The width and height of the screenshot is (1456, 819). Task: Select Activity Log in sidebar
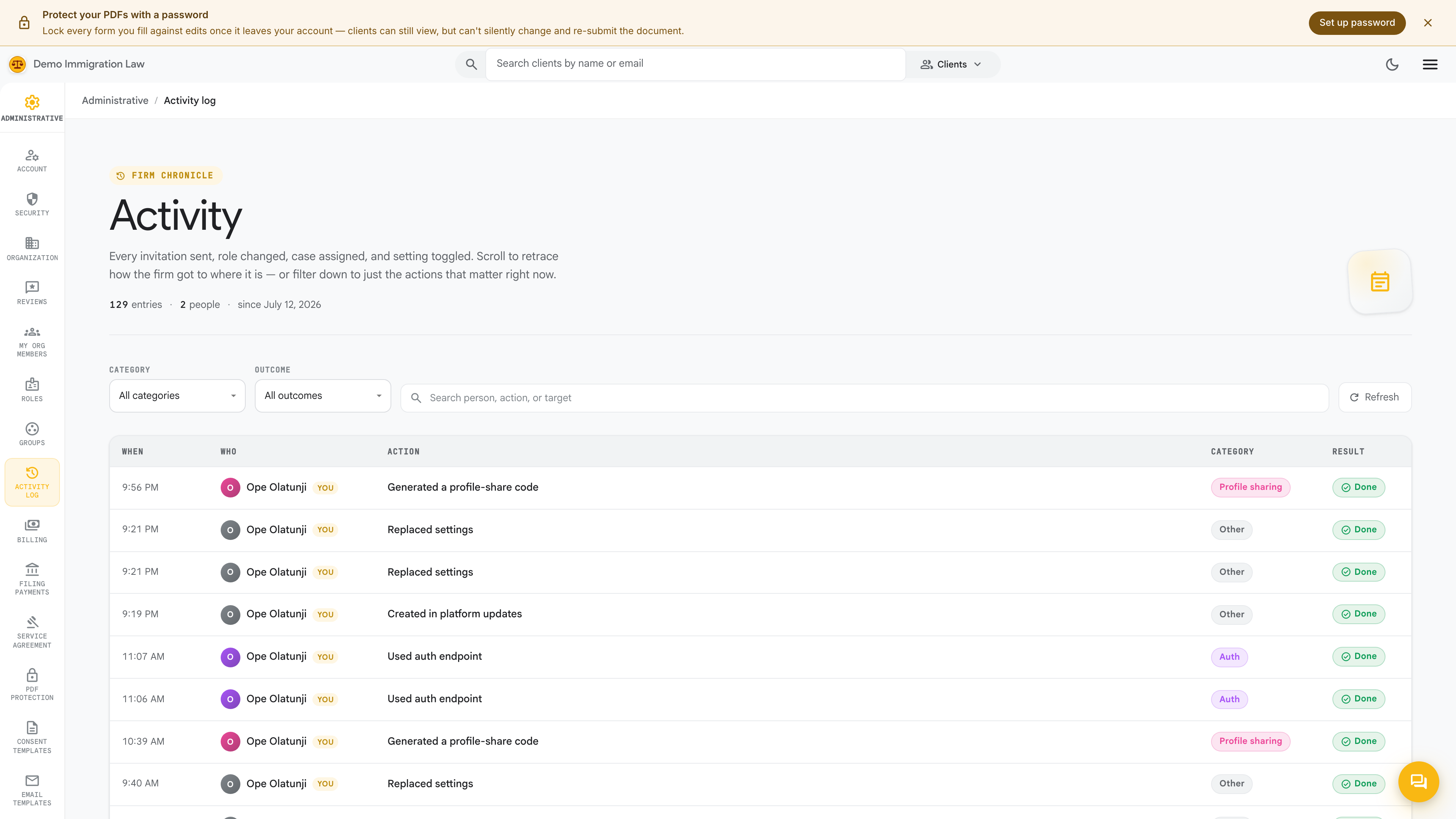click(32, 482)
